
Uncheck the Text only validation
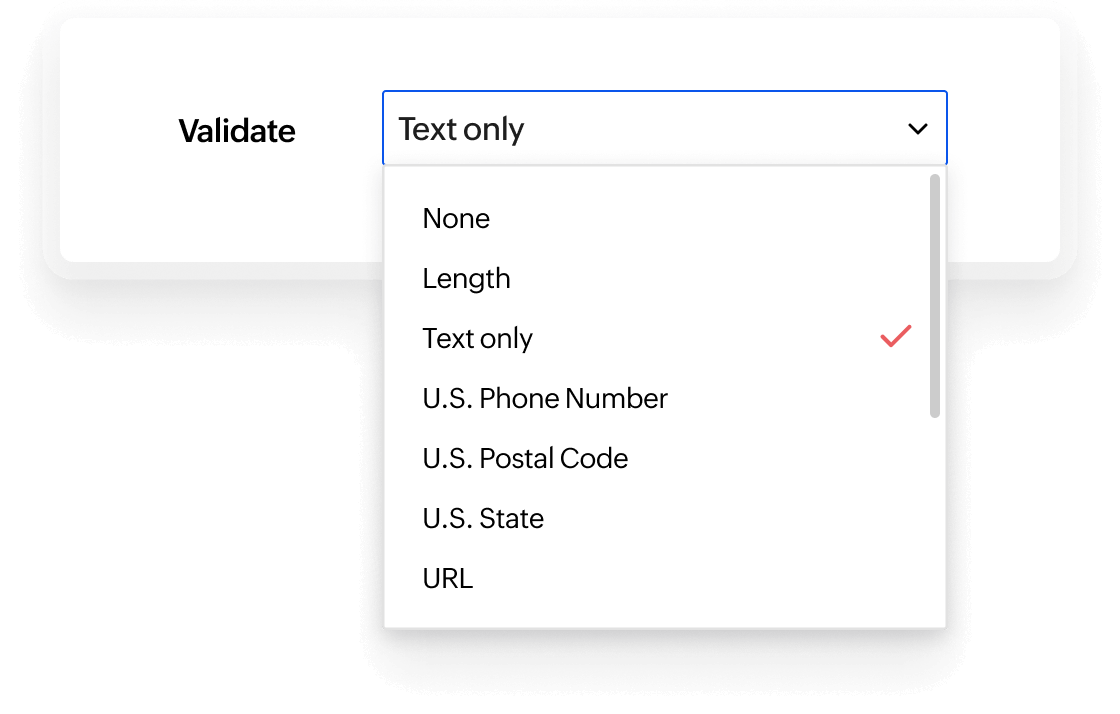point(477,337)
